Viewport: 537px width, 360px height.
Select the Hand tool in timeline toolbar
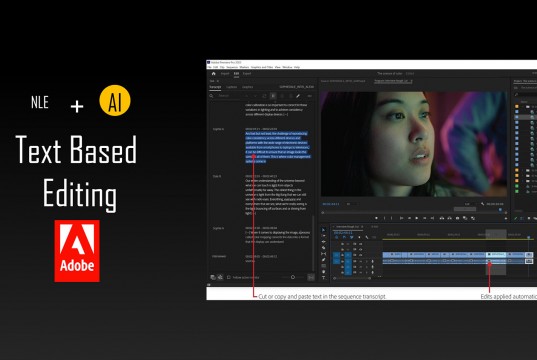(323, 272)
